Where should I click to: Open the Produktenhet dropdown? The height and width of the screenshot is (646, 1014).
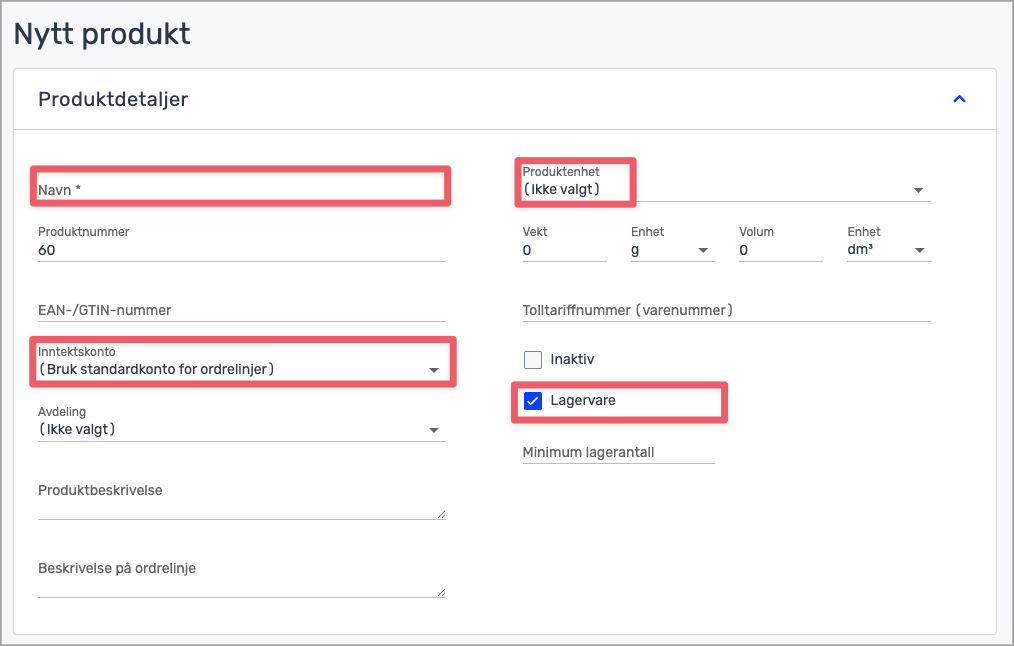pyautogui.click(x=725, y=189)
